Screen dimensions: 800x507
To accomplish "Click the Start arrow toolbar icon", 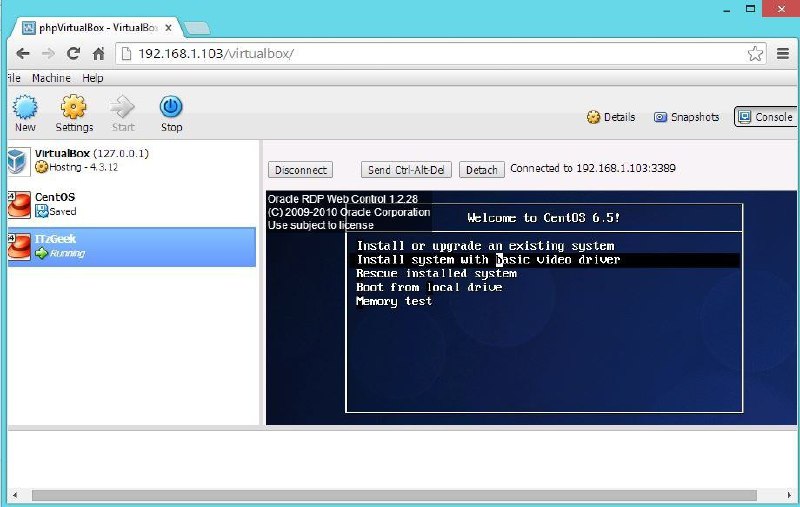I will click(122, 107).
